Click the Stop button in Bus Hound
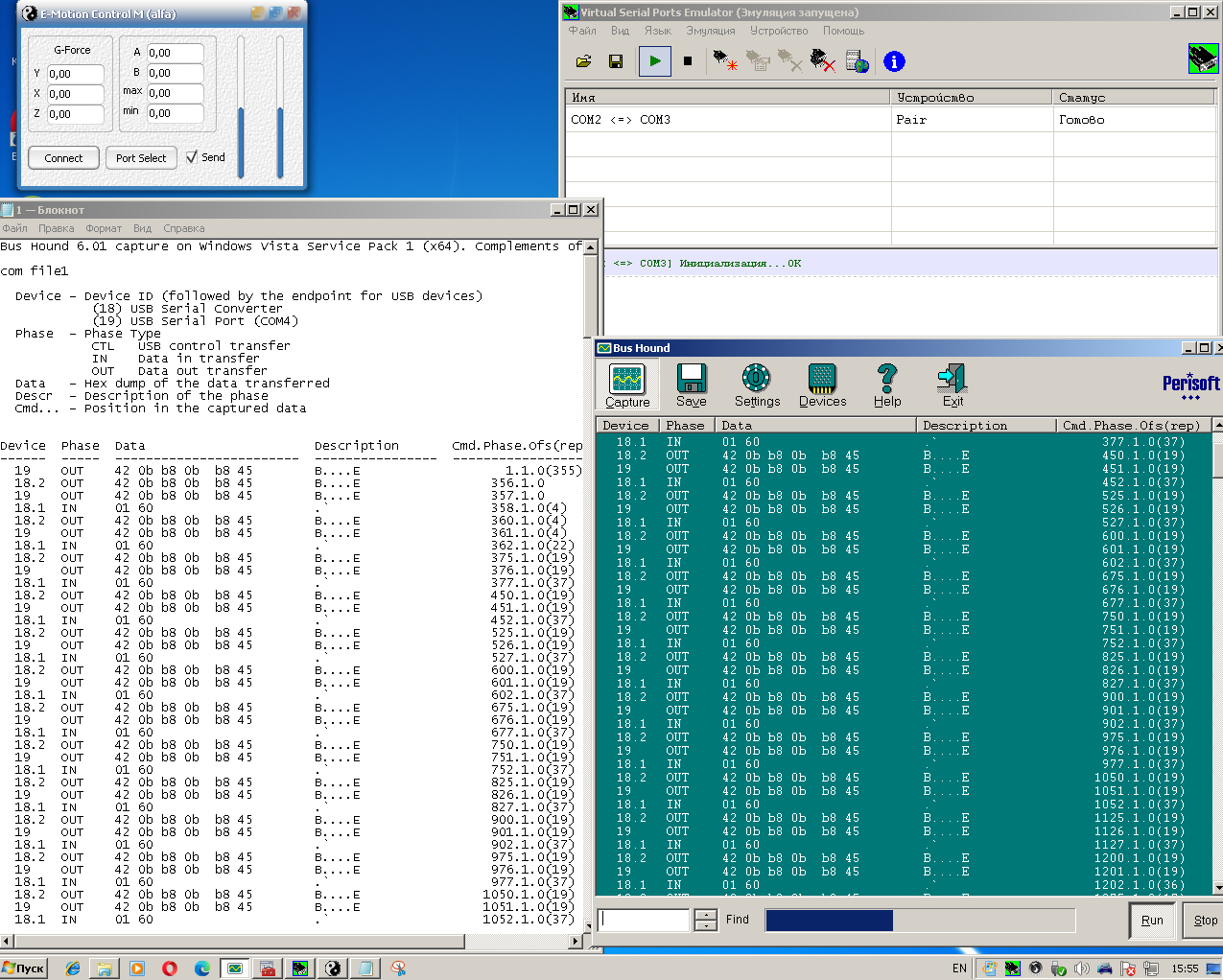 (1205, 921)
